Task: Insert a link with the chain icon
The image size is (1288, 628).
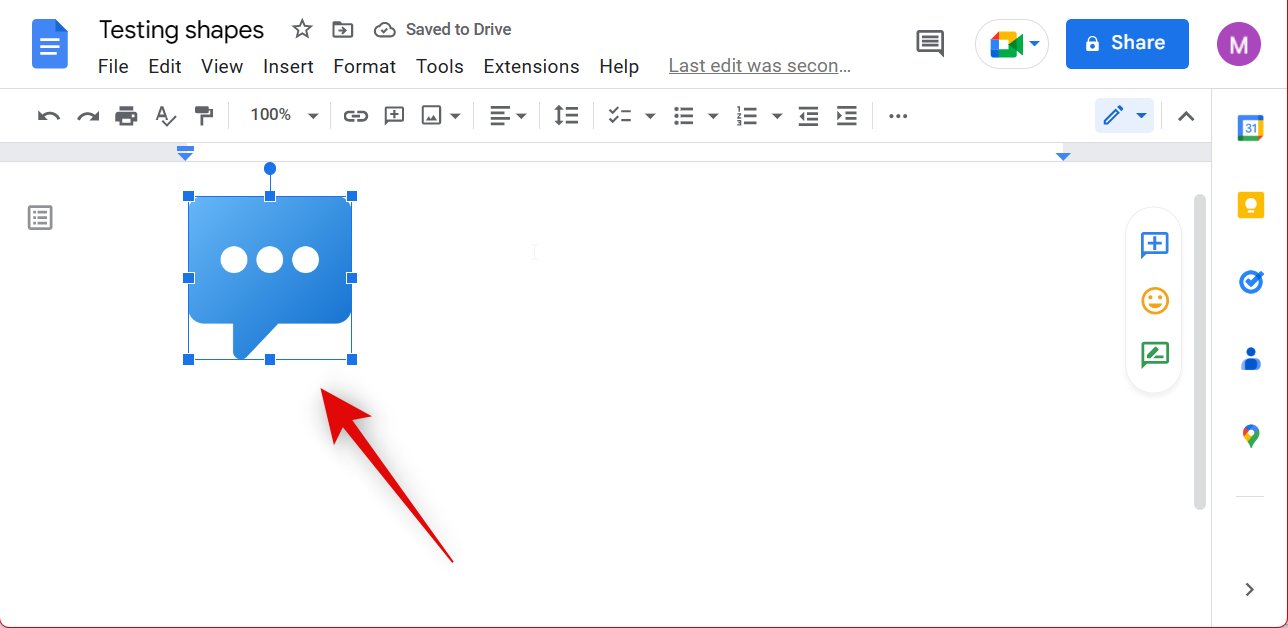Action: pyautogui.click(x=356, y=116)
